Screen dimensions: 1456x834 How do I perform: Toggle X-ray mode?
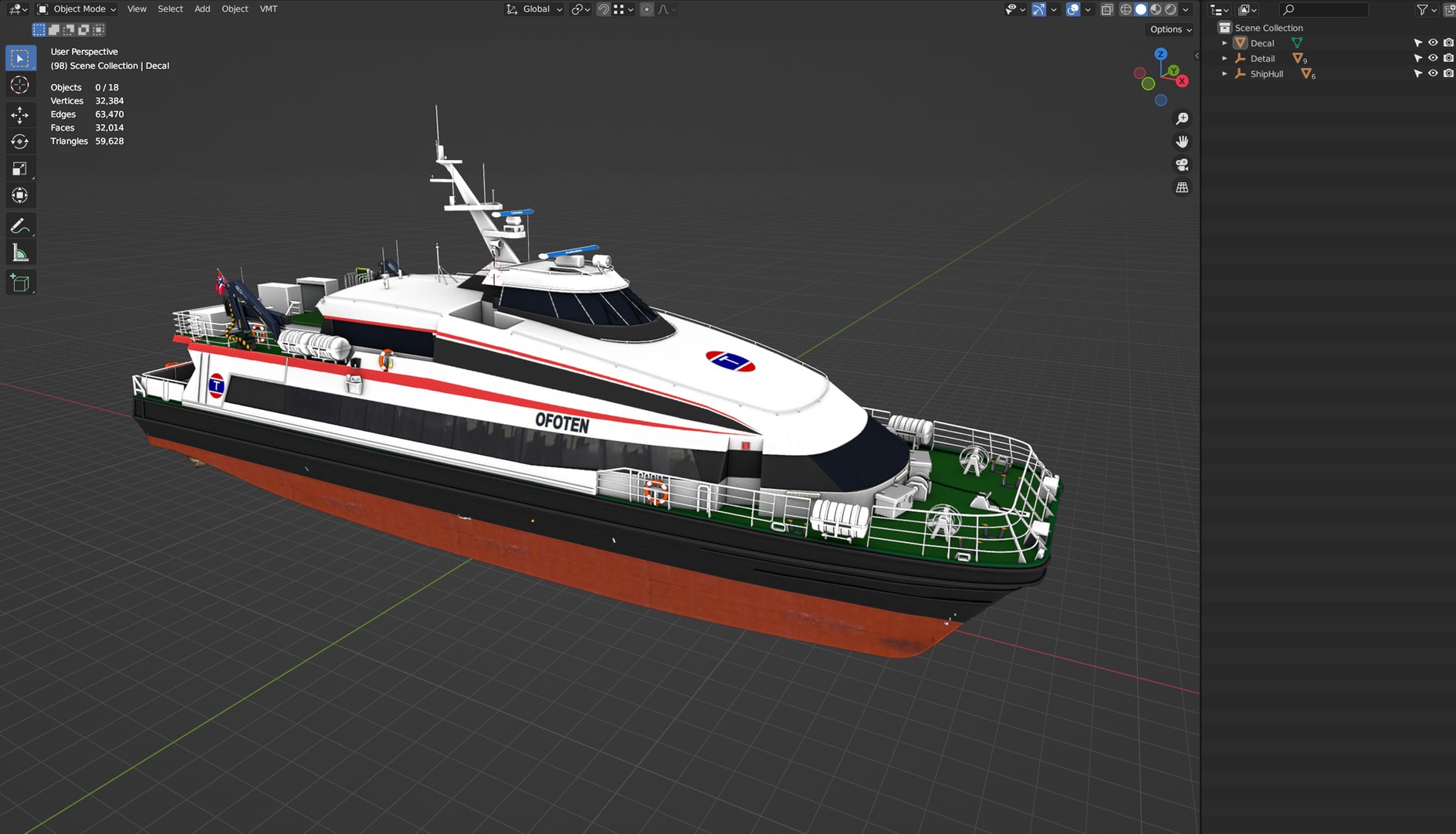tap(1107, 9)
